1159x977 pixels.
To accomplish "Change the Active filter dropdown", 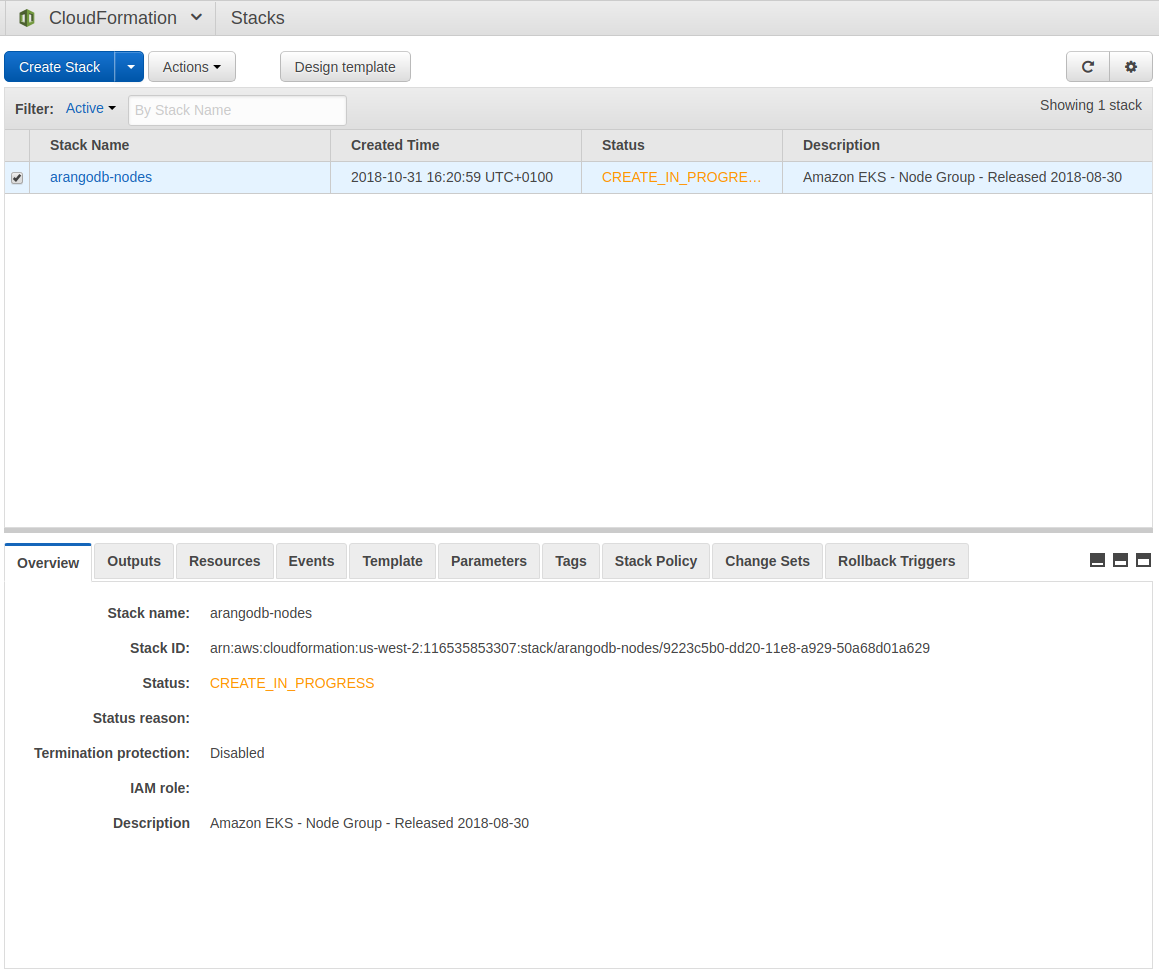I will point(91,109).
